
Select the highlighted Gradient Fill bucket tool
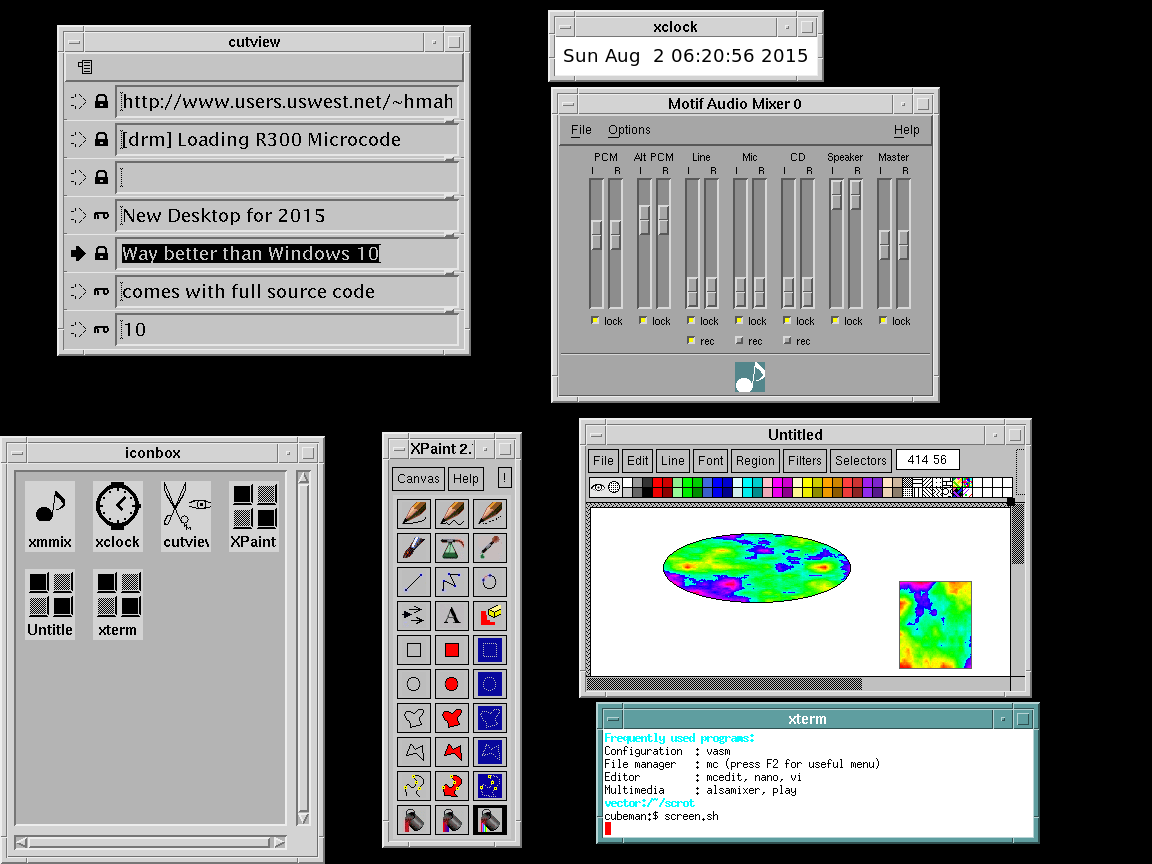[x=489, y=820]
